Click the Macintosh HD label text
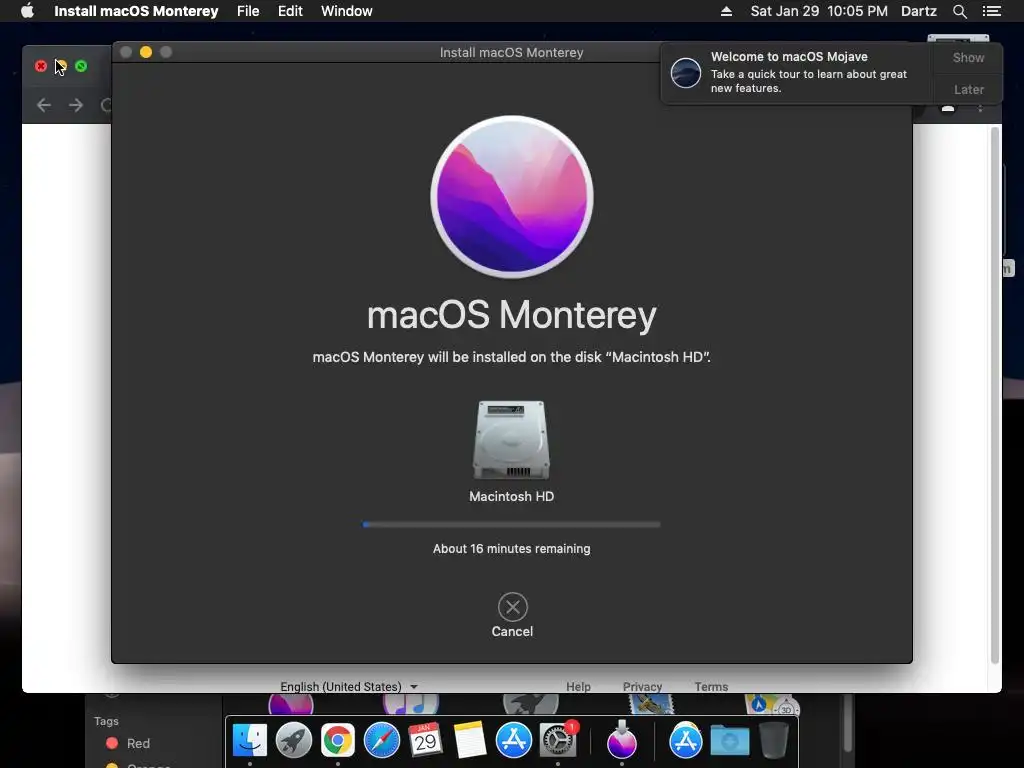 (511, 496)
